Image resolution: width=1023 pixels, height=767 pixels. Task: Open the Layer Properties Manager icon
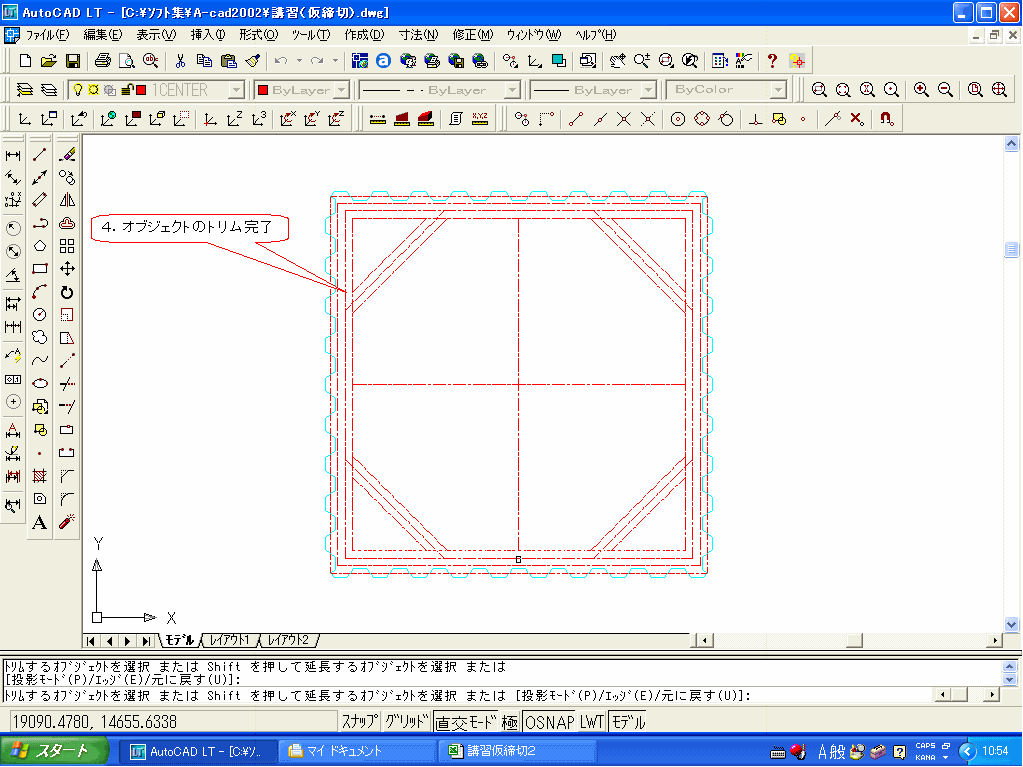(x=25, y=89)
